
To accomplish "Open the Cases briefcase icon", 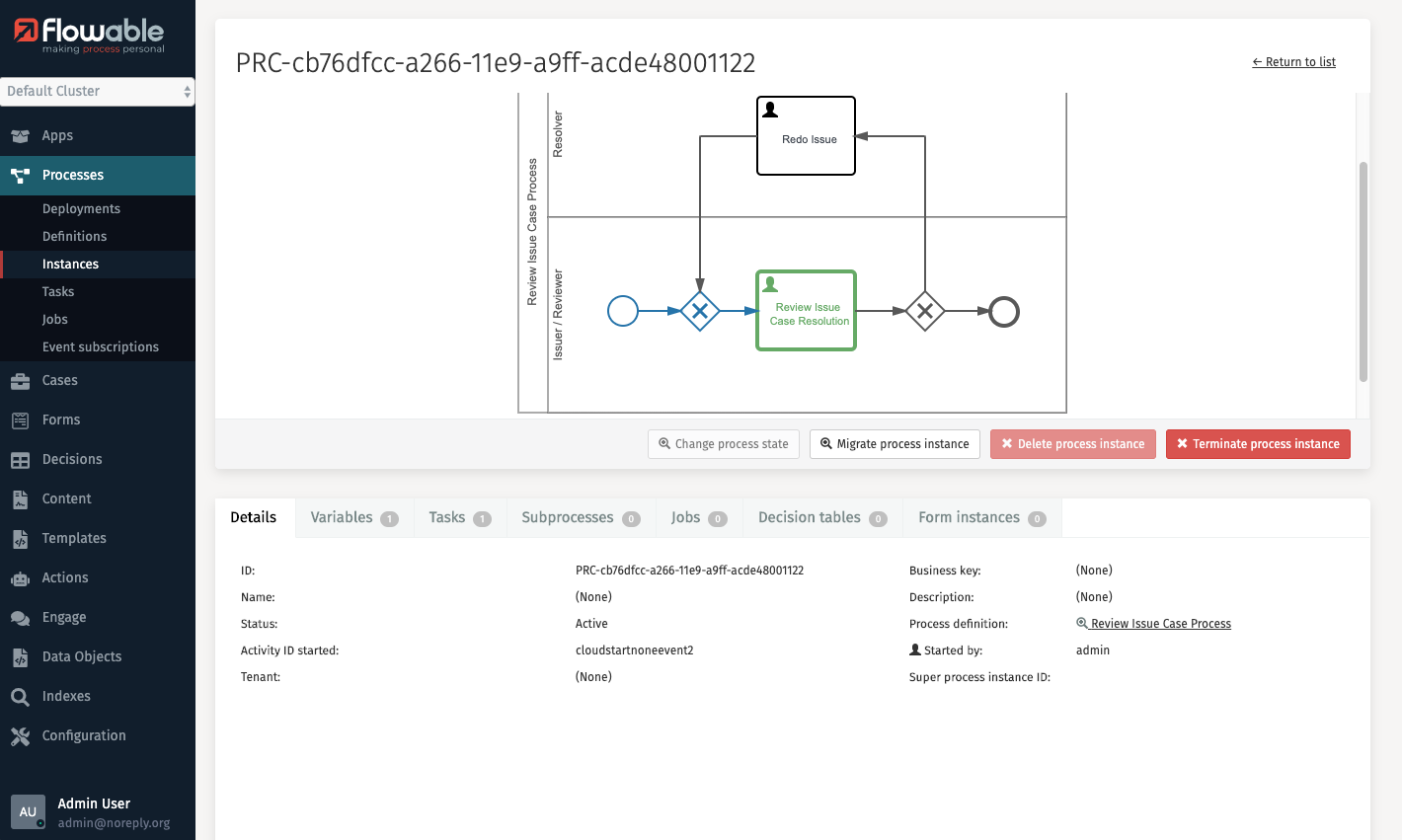I will [20, 381].
